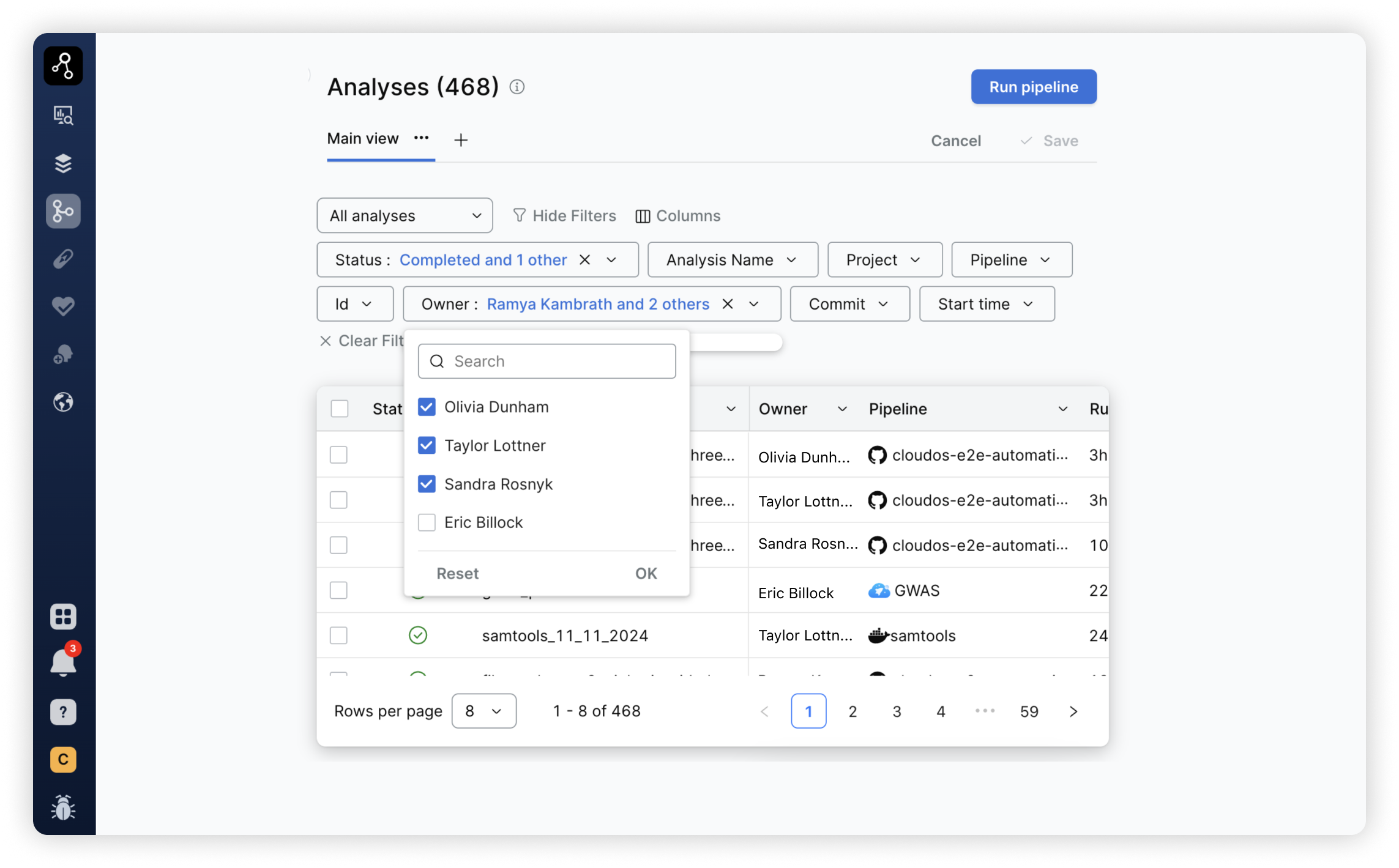Click samtools docker pipeline icon
The width and height of the screenshot is (1399, 868).
(878, 636)
